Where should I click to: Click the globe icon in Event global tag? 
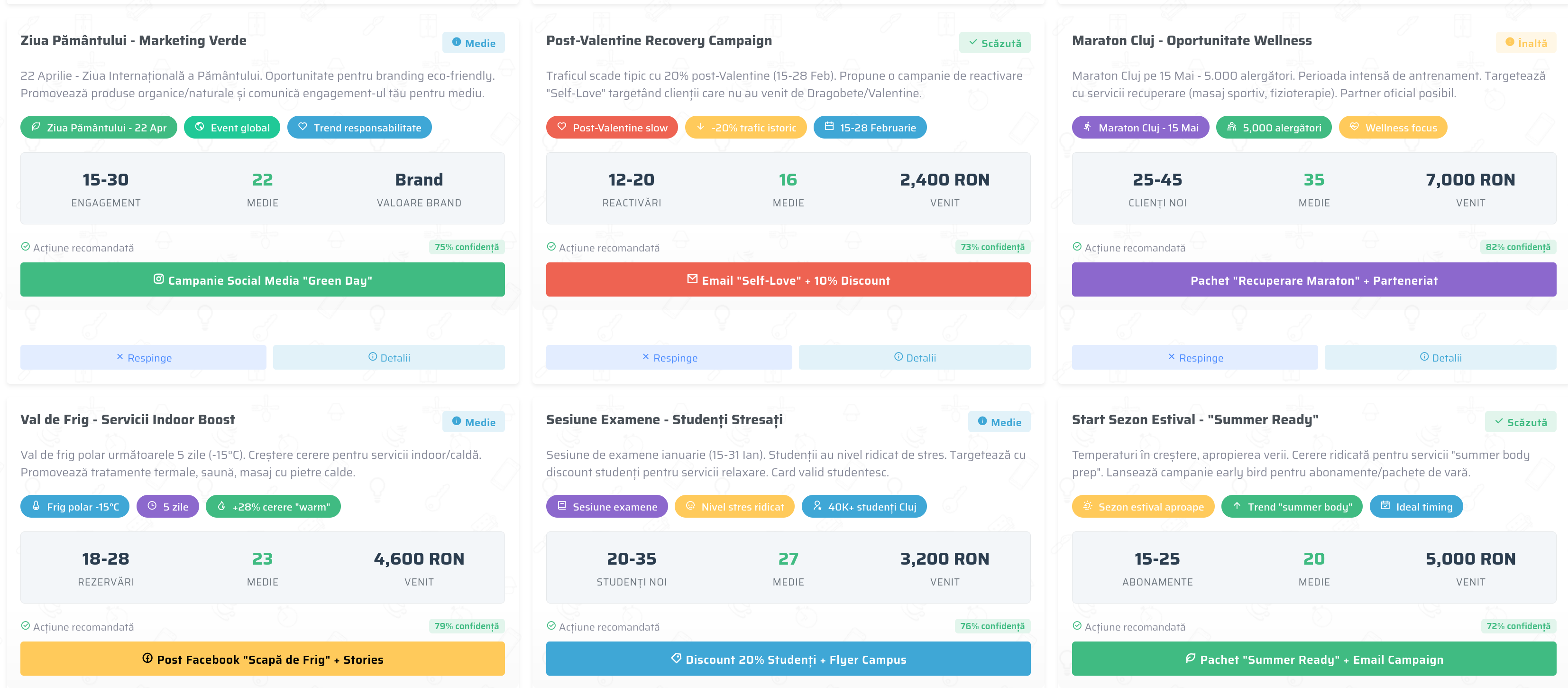click(200, 127)
